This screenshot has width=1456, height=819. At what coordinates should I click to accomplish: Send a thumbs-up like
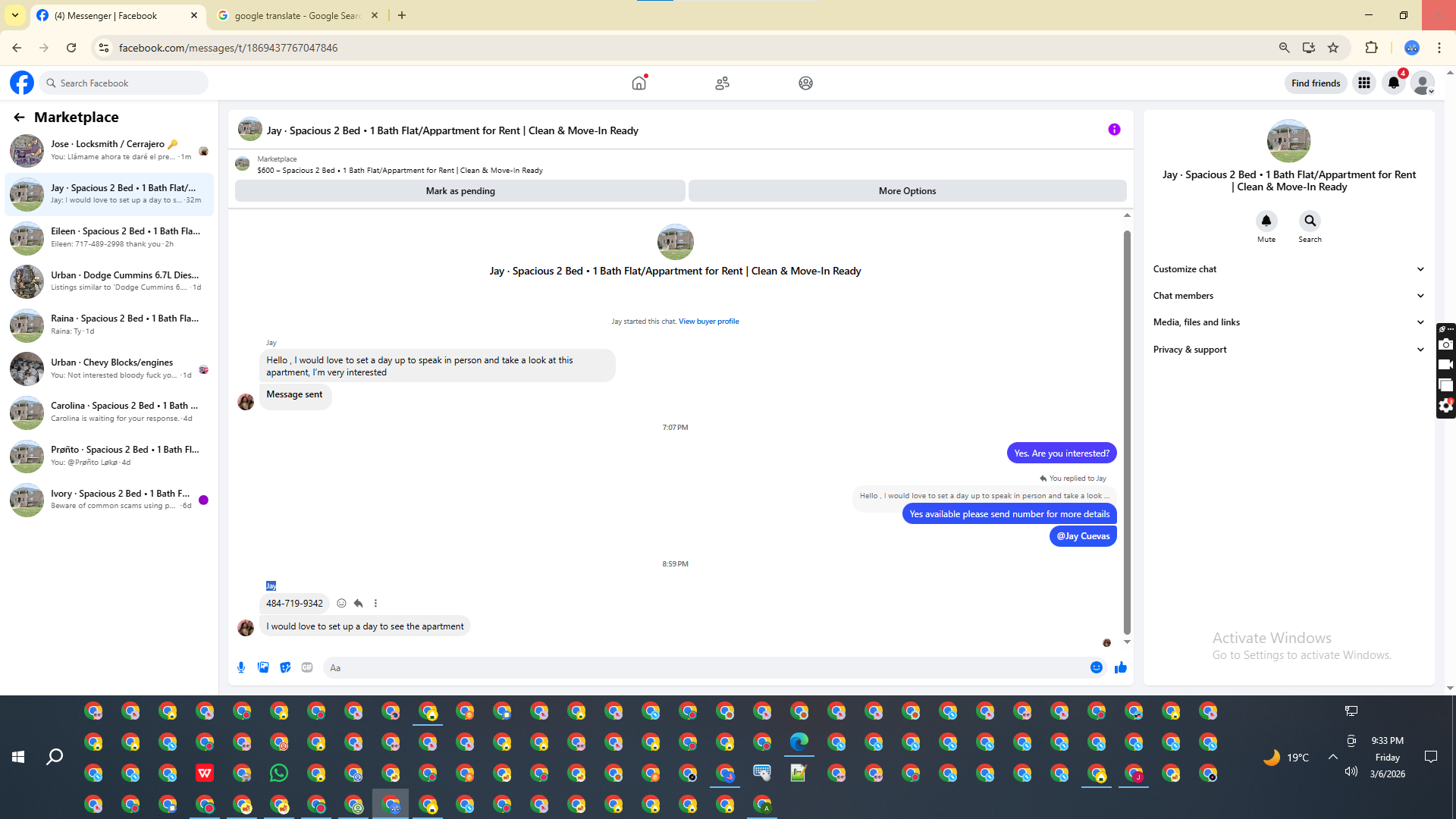point(1121,667)
